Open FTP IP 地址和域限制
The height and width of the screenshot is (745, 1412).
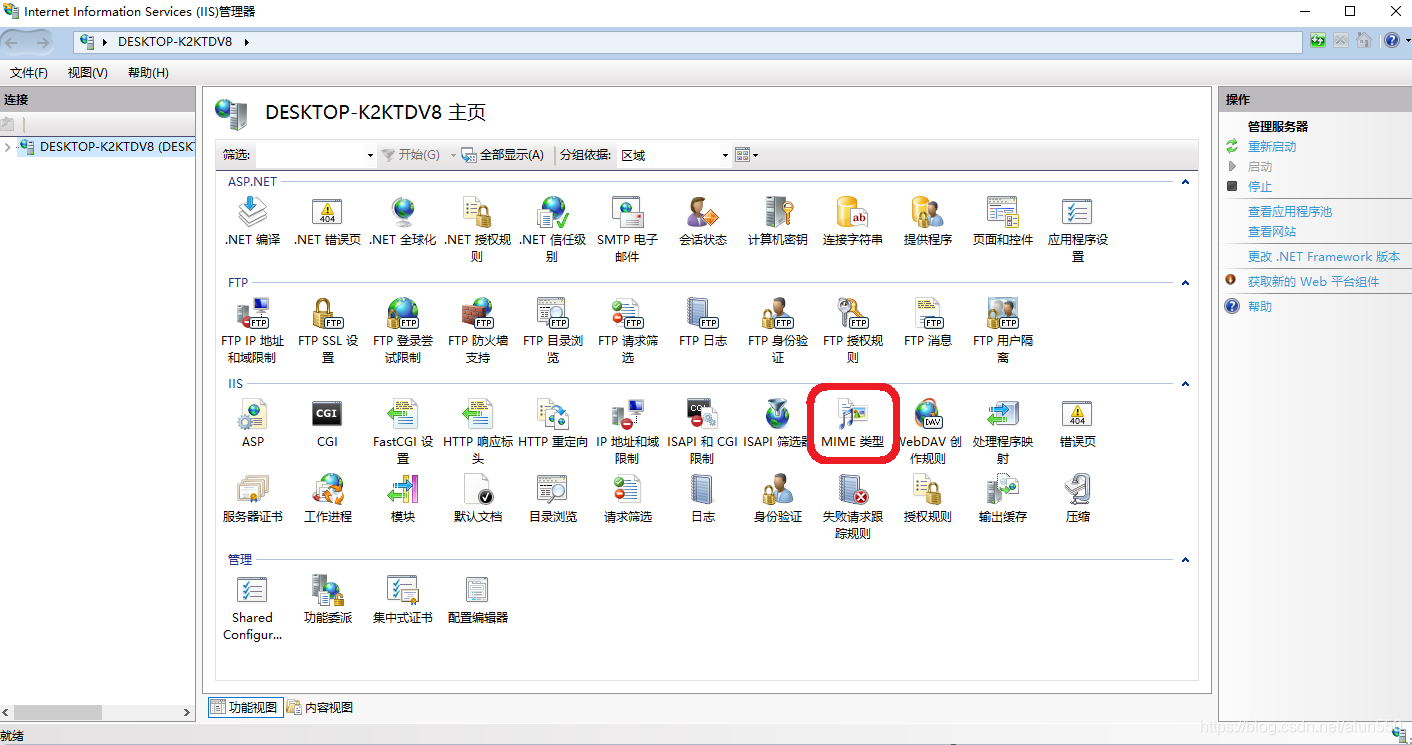(x=253, y=330)
